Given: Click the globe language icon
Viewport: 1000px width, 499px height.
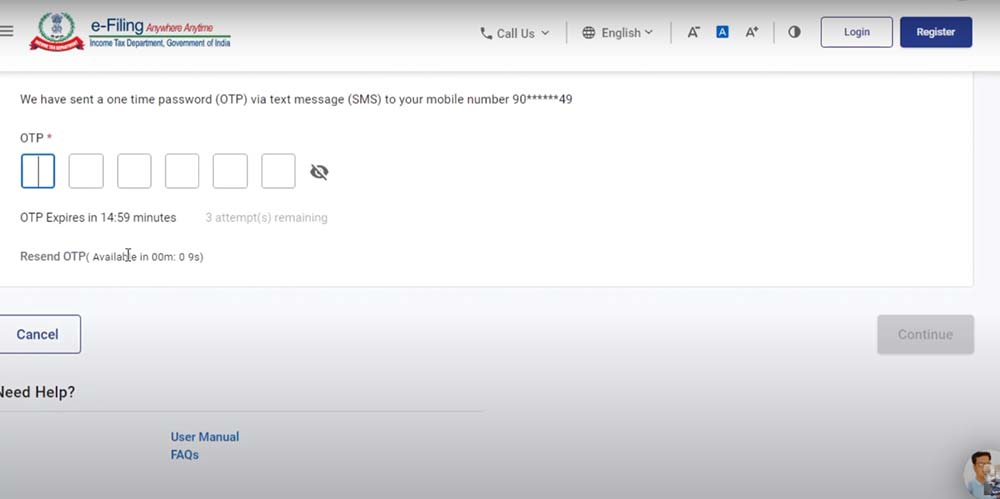Looking at the screenshot, I should pyautogui.click(x=589, y=33).
